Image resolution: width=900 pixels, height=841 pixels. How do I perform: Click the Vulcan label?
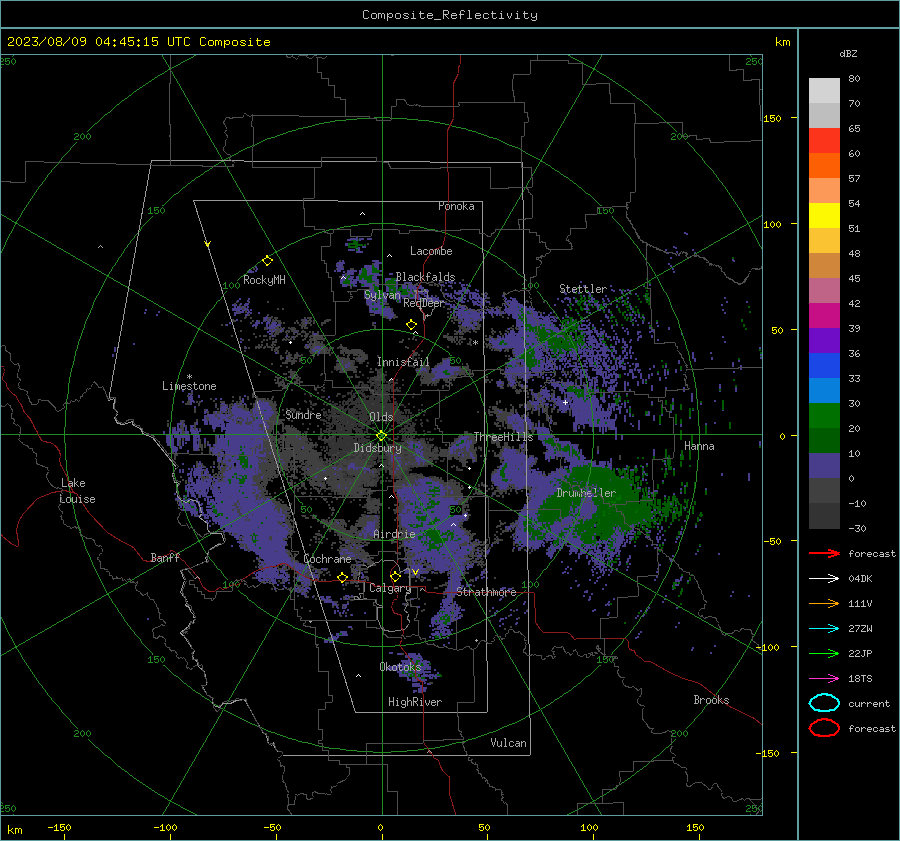(x=508, y=743)
